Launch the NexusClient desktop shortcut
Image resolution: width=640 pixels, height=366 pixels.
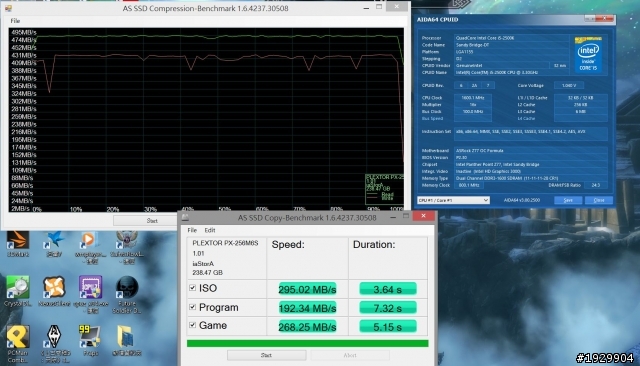[54, 291]
